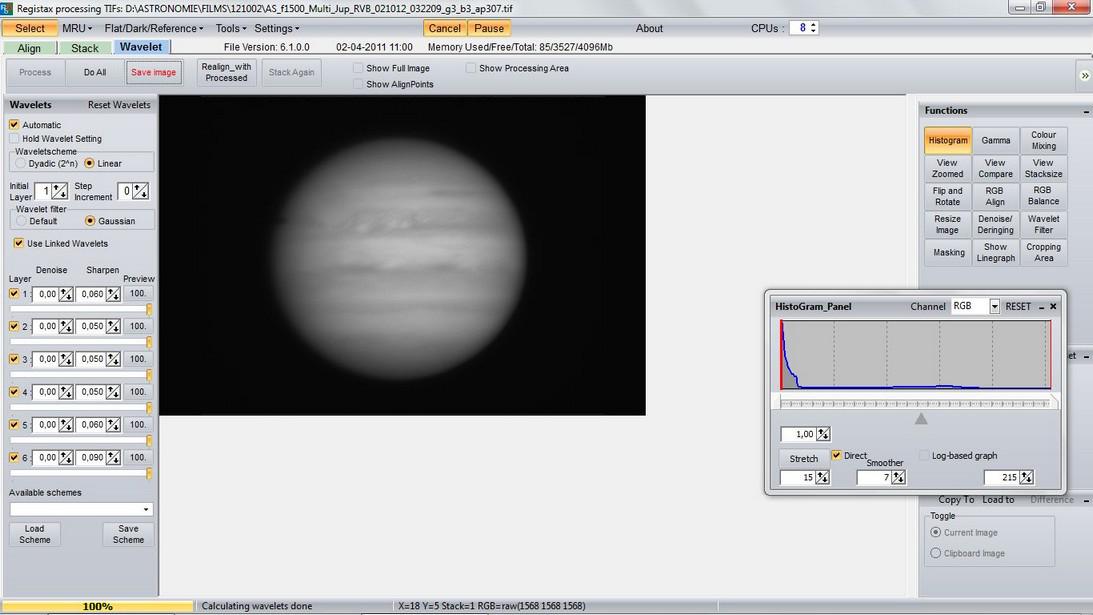Click the Layer 1 wavelet slider
The height and width of the screenshot is (615, 1093).
(80, 309)
